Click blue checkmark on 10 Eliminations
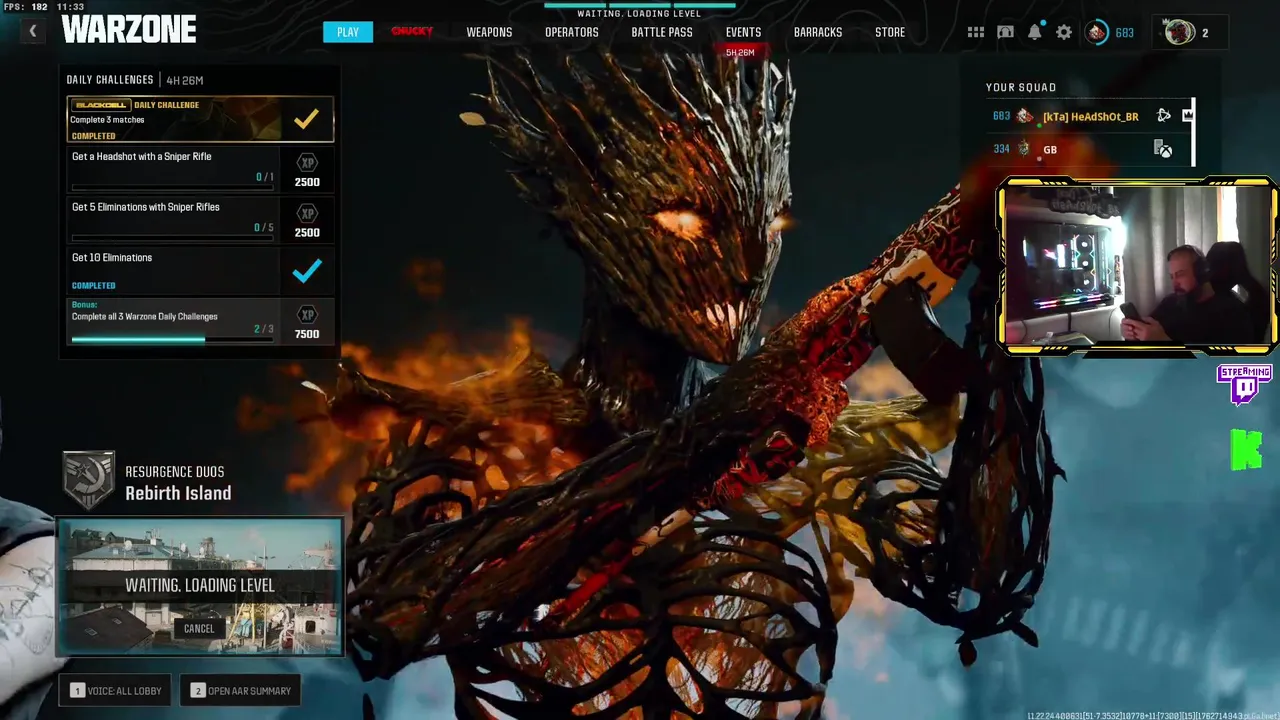 pos(307,270)
